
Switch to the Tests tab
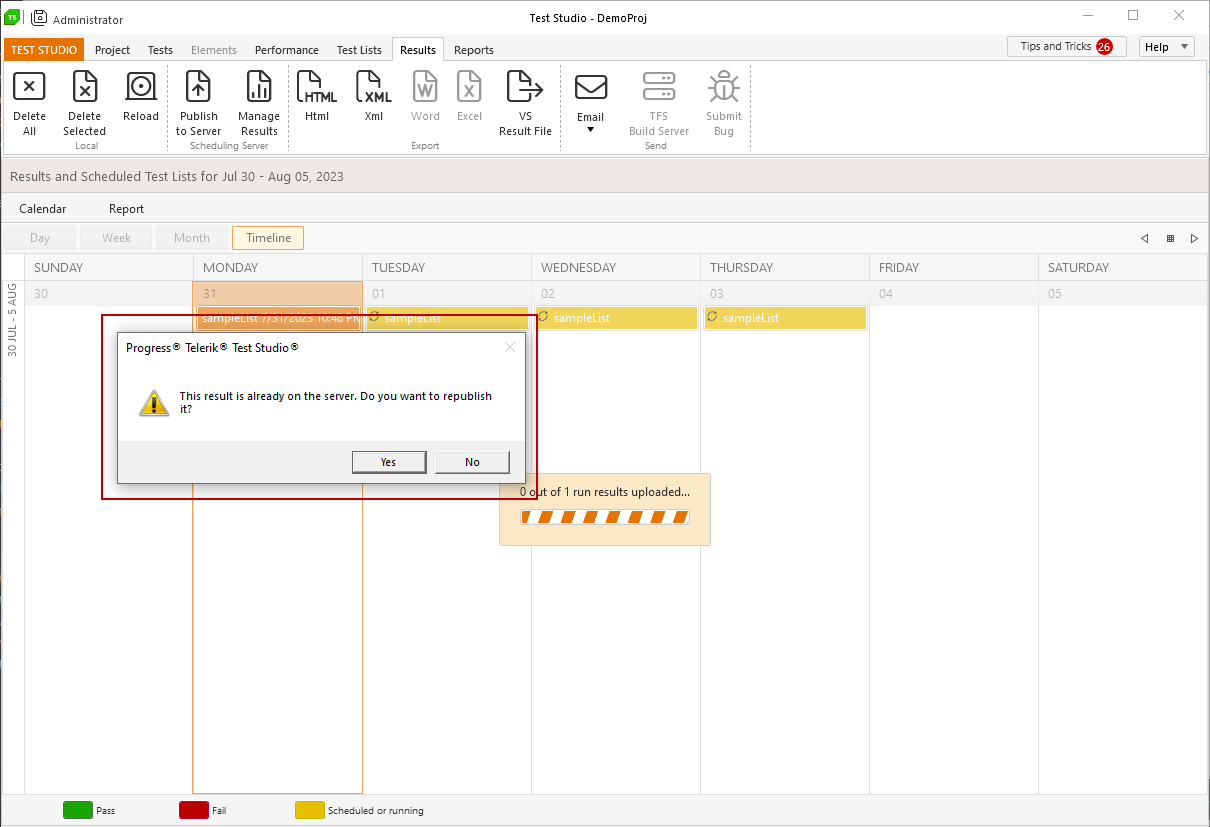(160, 50)
